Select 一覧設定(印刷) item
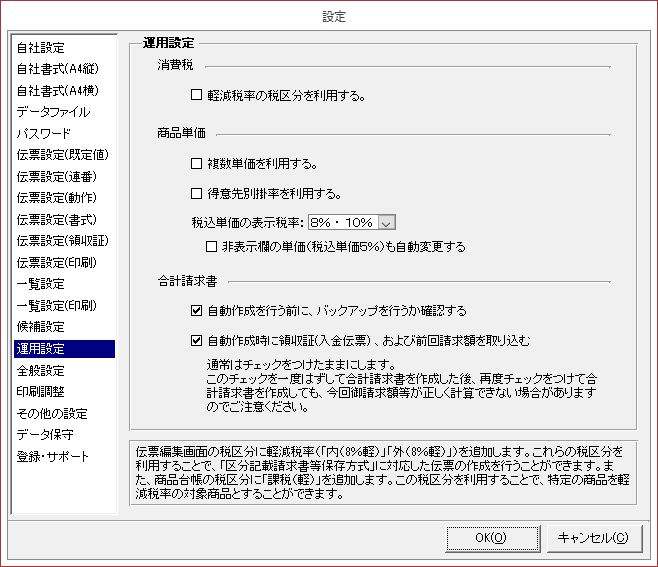This screenshot has height=567, width=658. (x=57, y=306)
